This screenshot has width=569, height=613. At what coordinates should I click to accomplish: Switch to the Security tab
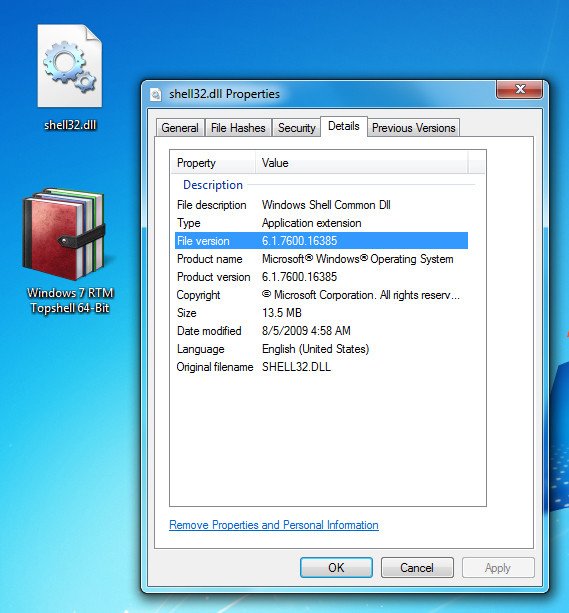(296, 128)
